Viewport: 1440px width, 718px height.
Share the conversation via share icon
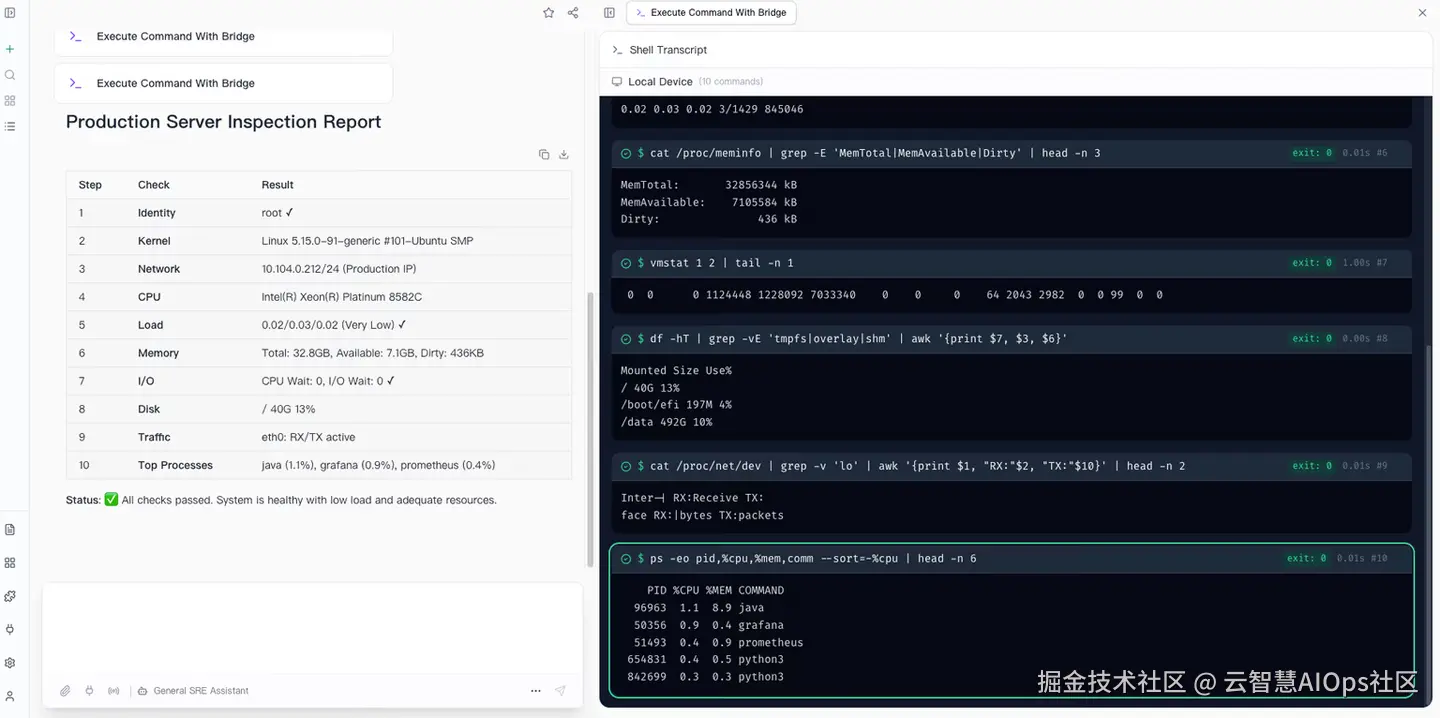pos(573,13)
